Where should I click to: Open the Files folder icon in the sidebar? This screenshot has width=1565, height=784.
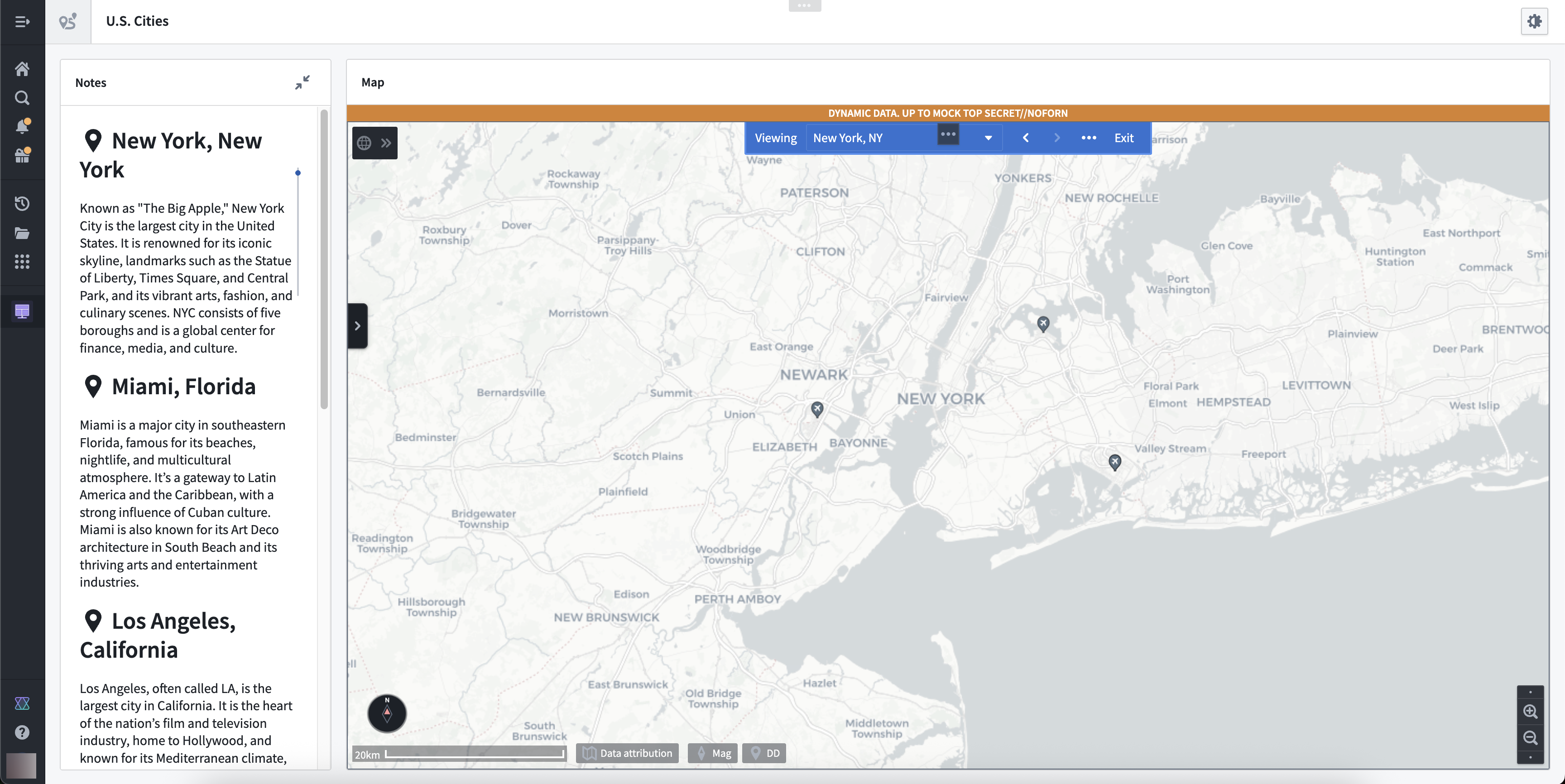(x=22, y=233)
